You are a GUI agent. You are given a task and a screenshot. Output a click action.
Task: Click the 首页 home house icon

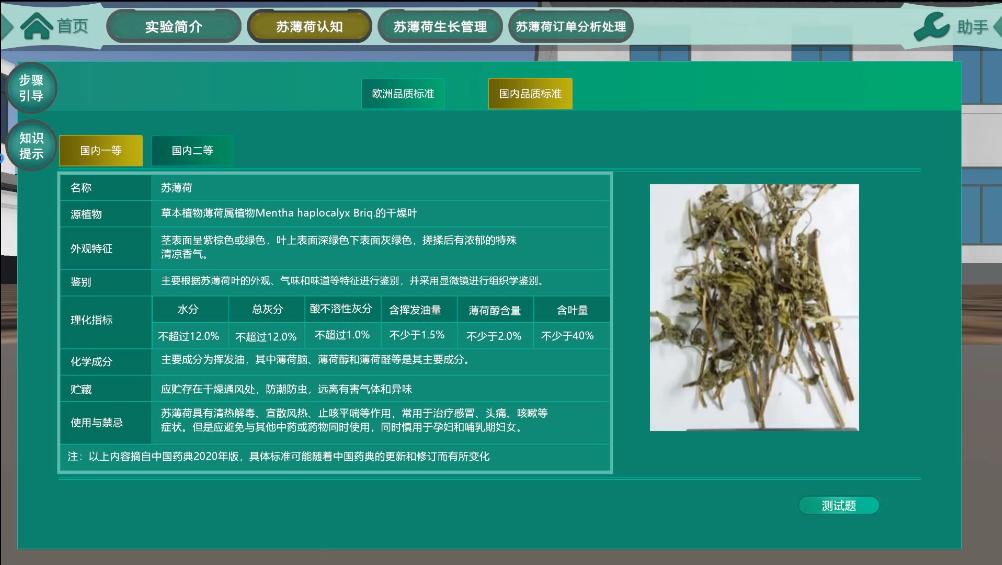(37, 26)
